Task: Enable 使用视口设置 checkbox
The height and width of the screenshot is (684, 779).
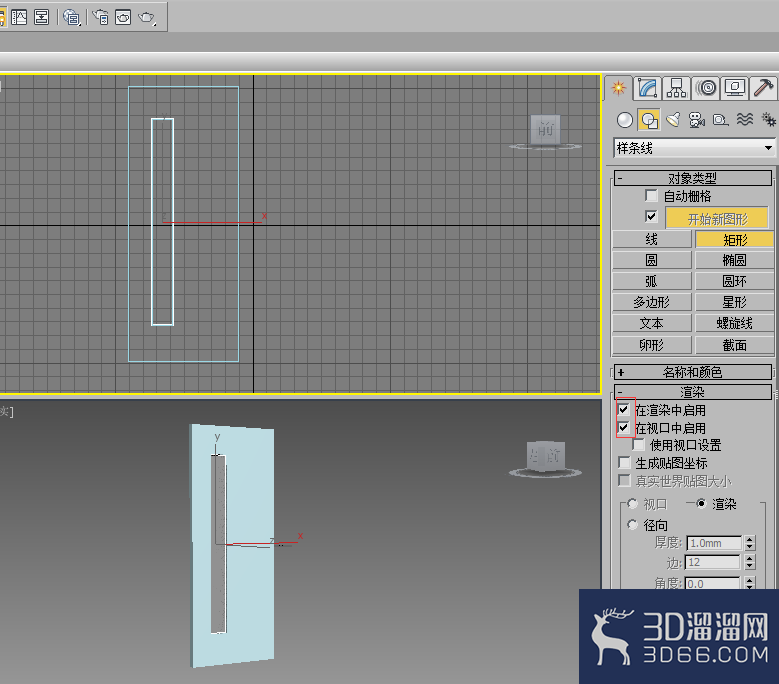Action: coord(639,445)
